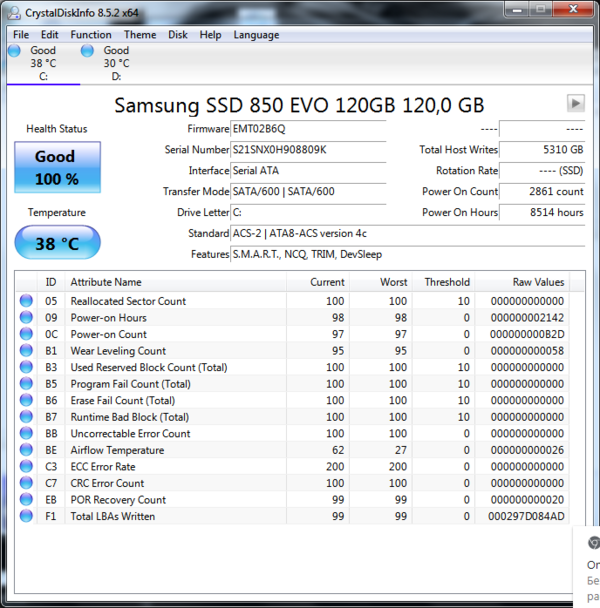Click Rotation Rate value ---- (SSD)
600x608 pixels.
(x=542, y=171)
